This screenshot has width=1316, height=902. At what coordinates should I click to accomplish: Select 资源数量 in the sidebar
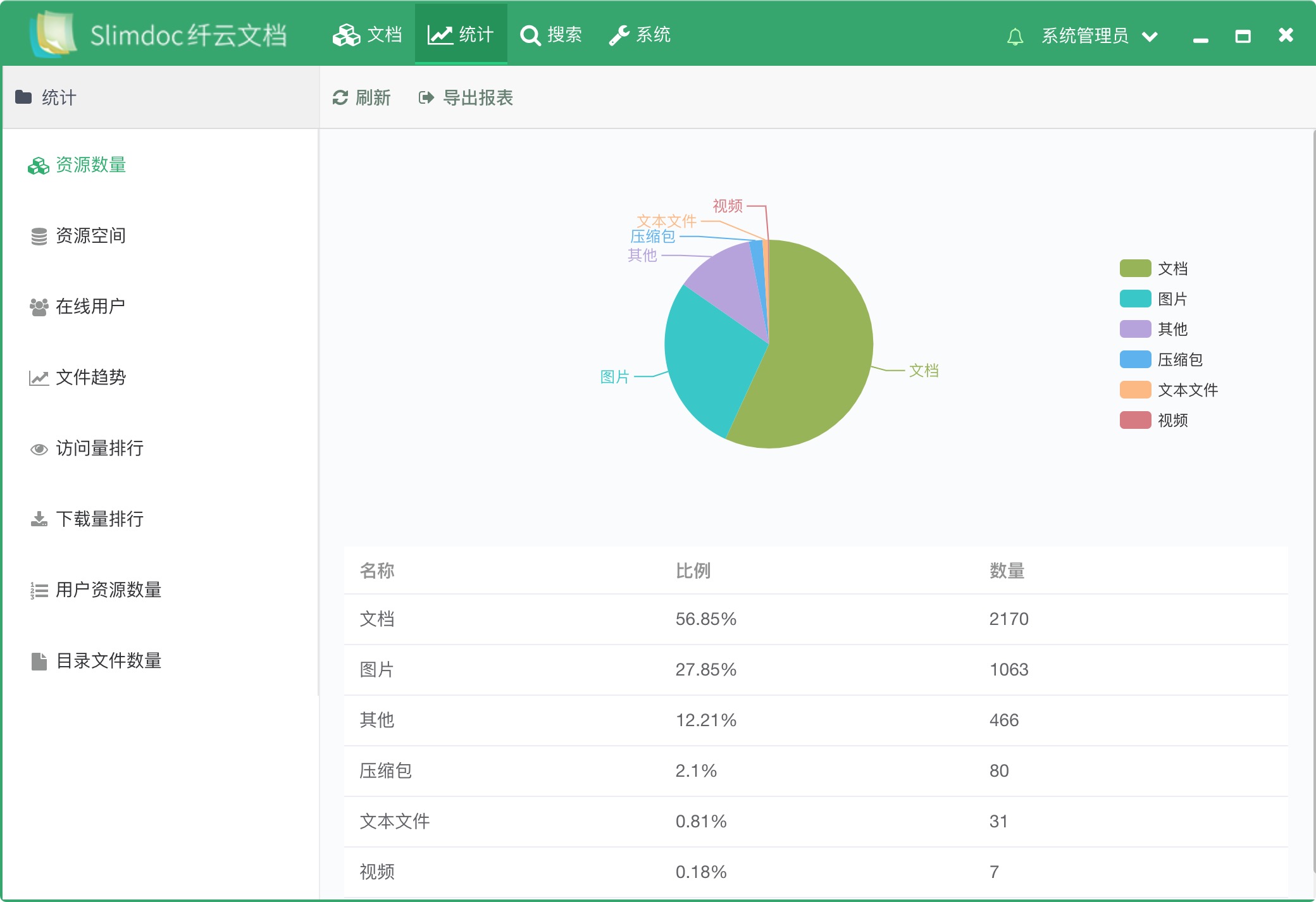[77, 165]
